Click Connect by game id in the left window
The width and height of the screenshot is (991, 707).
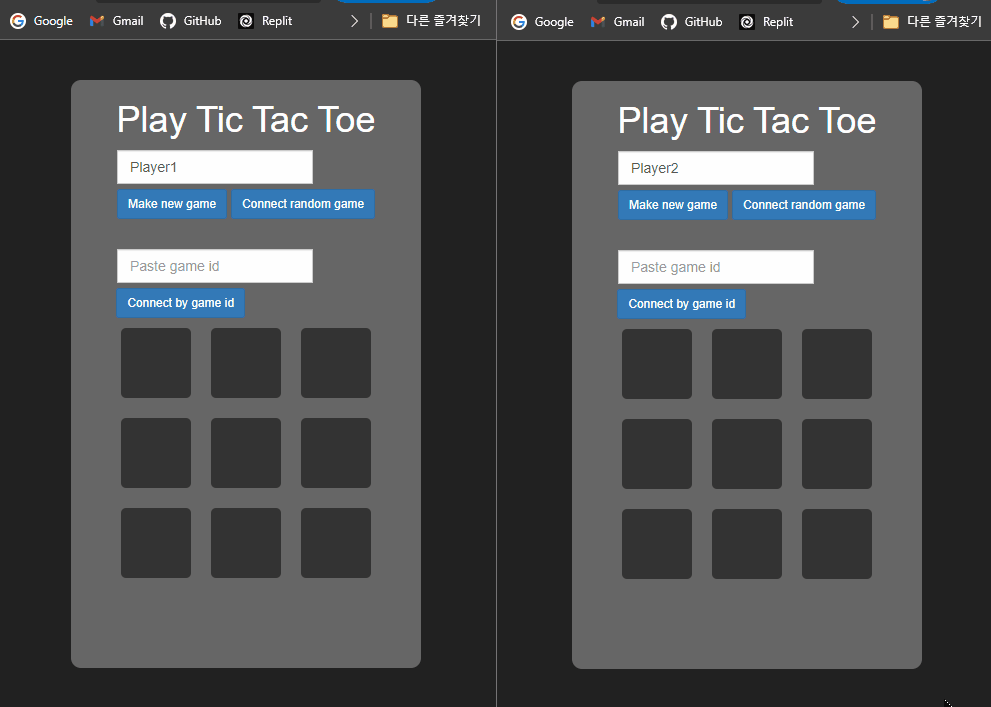tap(180, 302)
